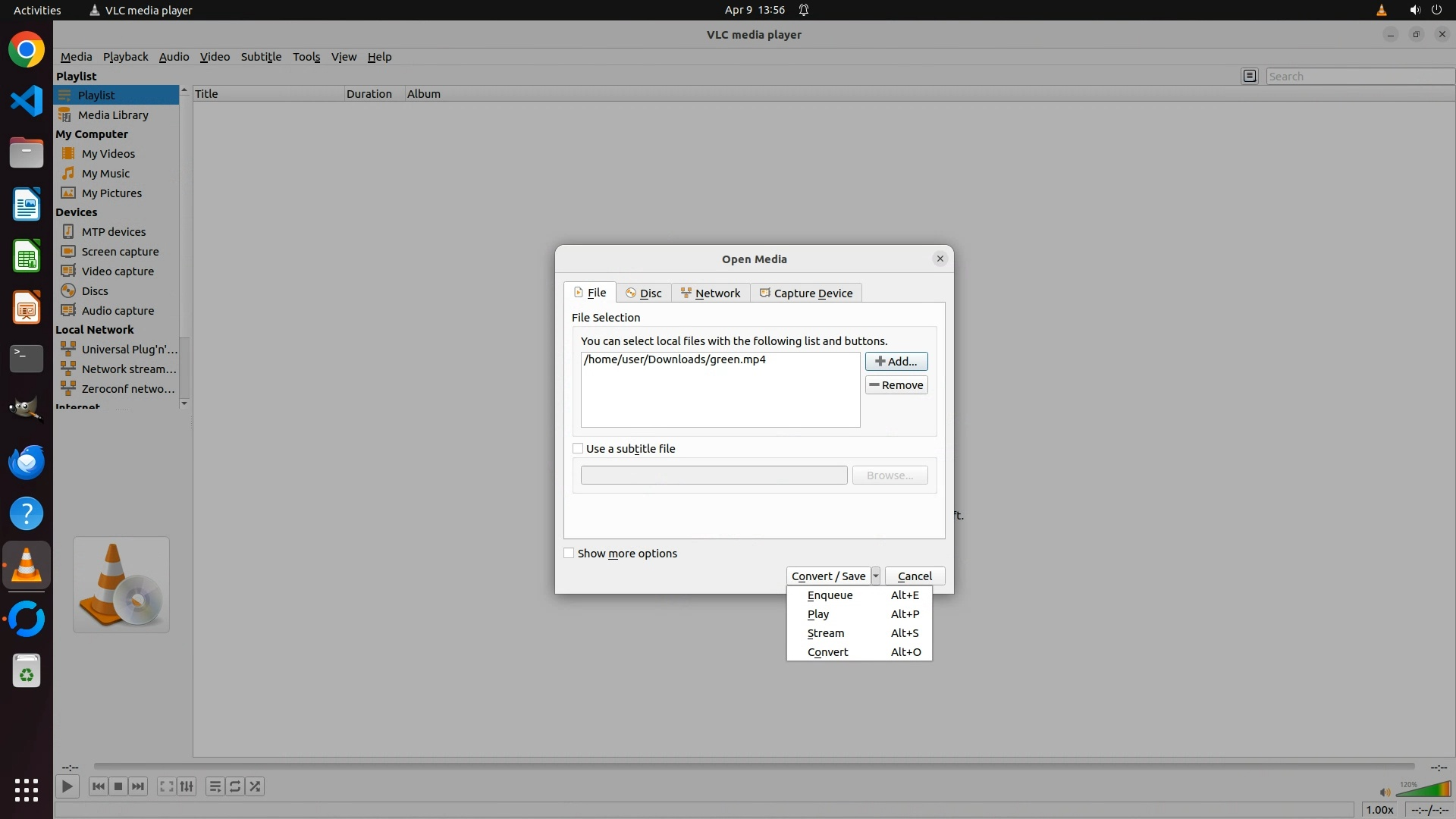The width and height of the screenshot is (1456, 819).
Task: Click the Play button in the bottom toolbar
Action: pos(67,786)
